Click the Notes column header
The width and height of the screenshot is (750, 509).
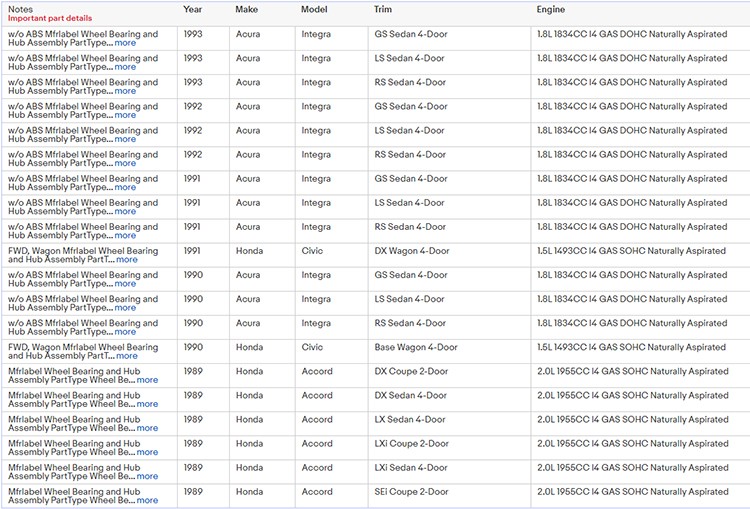click(21, 9)
